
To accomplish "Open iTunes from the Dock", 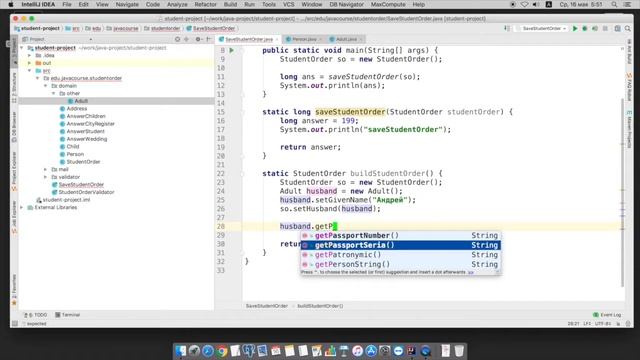I will [357, 351].
